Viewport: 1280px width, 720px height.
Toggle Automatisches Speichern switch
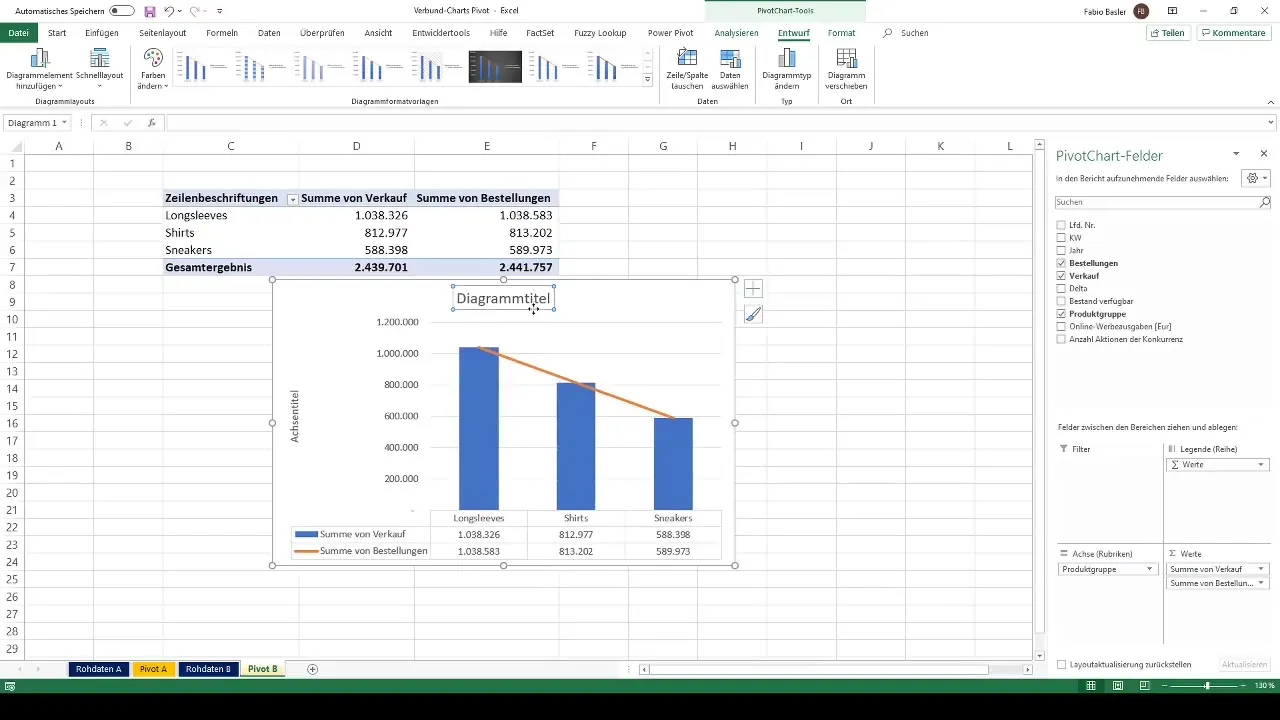pos(122,11)
